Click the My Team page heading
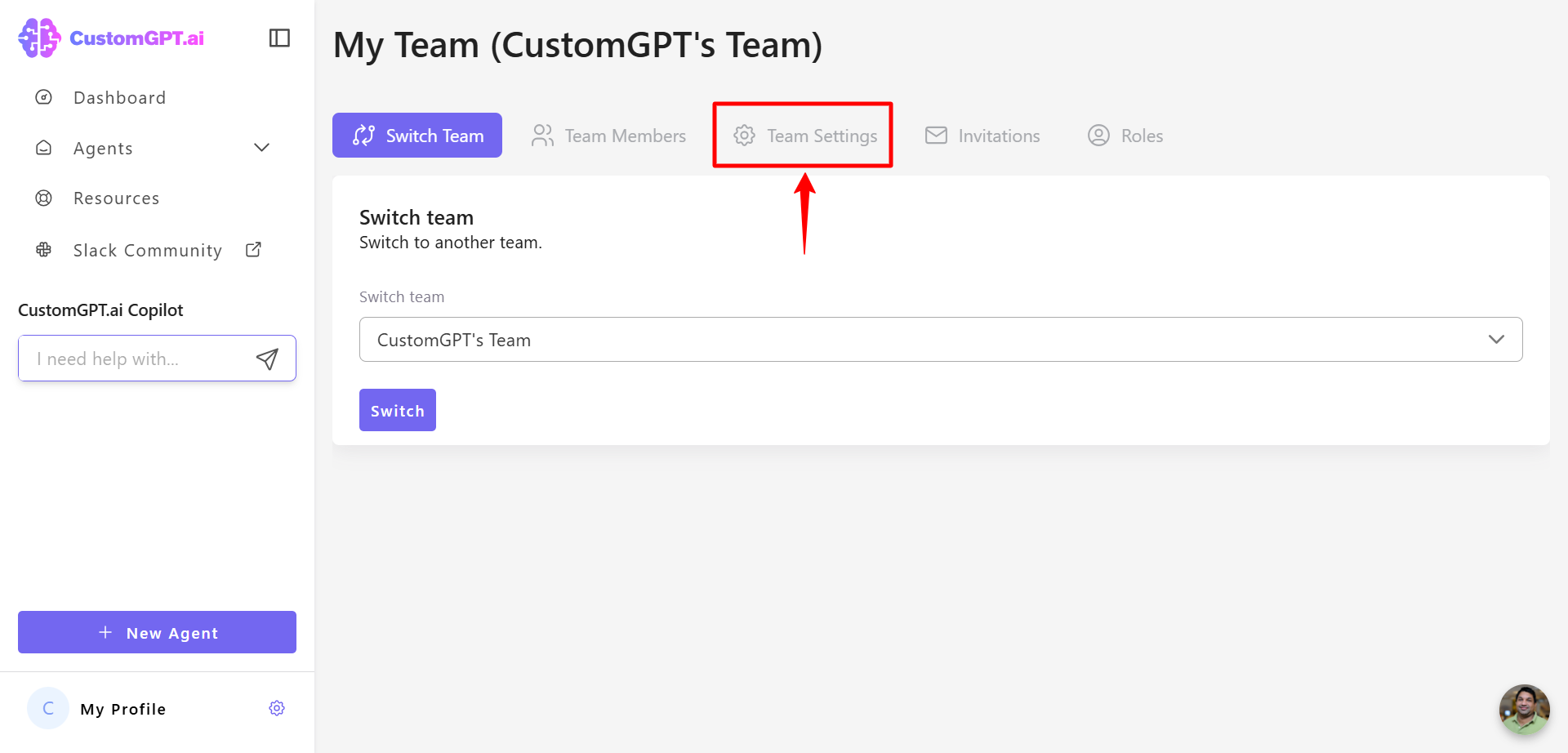This screenshot has height=753, width=1568. click(578, 45)
